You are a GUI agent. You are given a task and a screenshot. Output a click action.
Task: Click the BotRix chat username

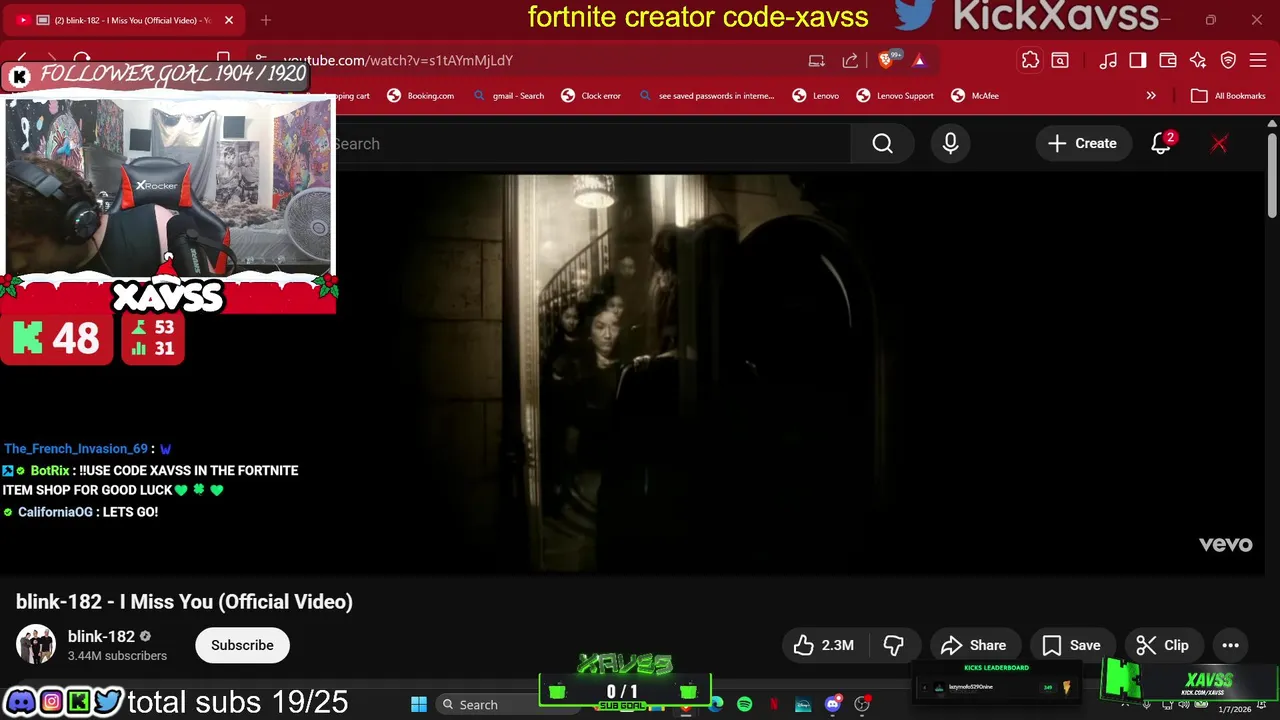50,470
